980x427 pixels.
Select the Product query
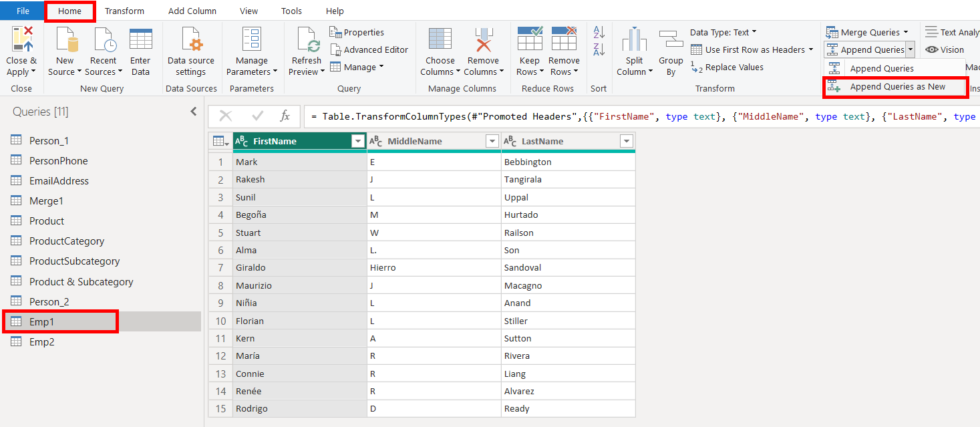tap(46, 221)
